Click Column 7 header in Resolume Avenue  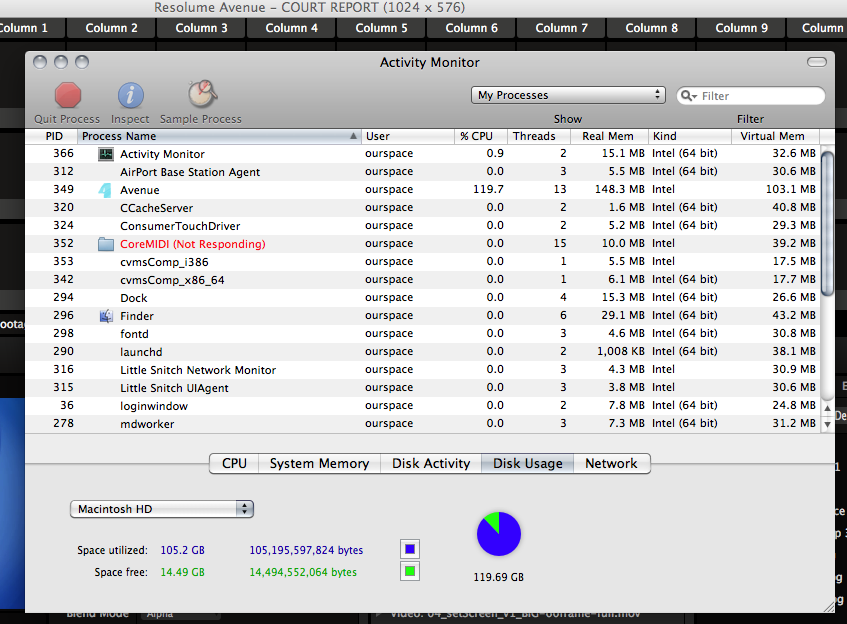click(561, 28)
